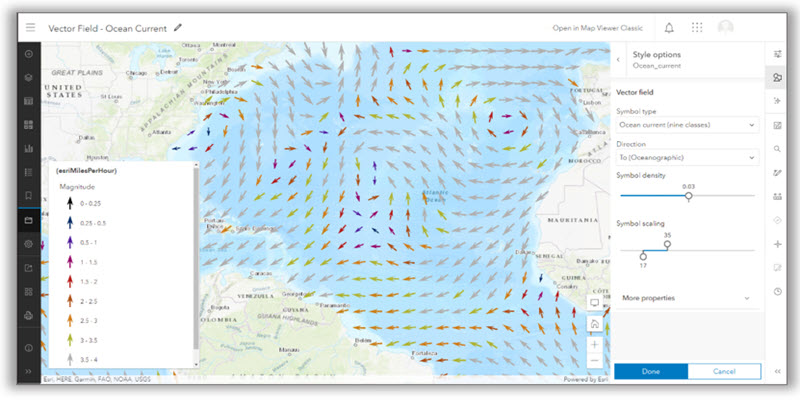
Task: Click legend entry 2.5 - 3
Action: pos(88,321)
